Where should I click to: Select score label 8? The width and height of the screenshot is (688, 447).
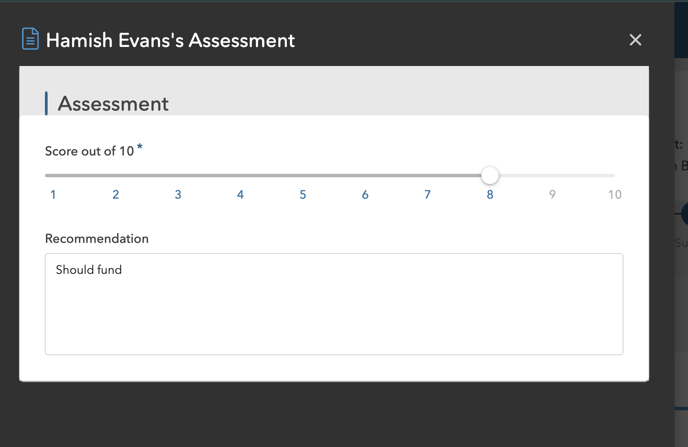click(x=490, y=194)
